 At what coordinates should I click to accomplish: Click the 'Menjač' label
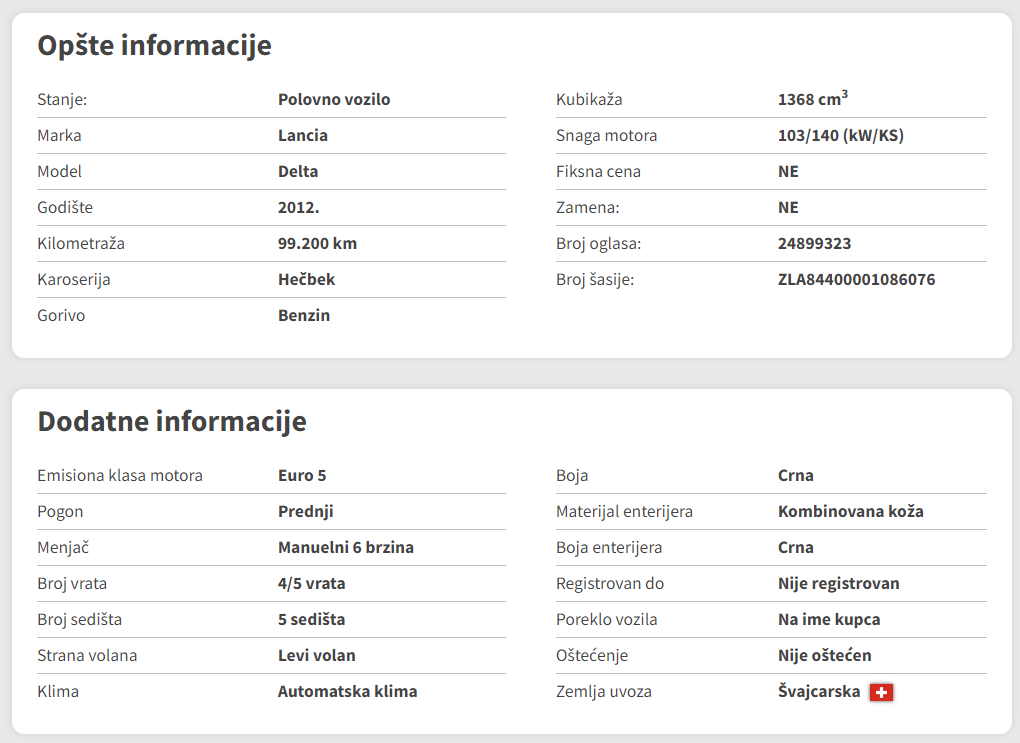point(63,548)
